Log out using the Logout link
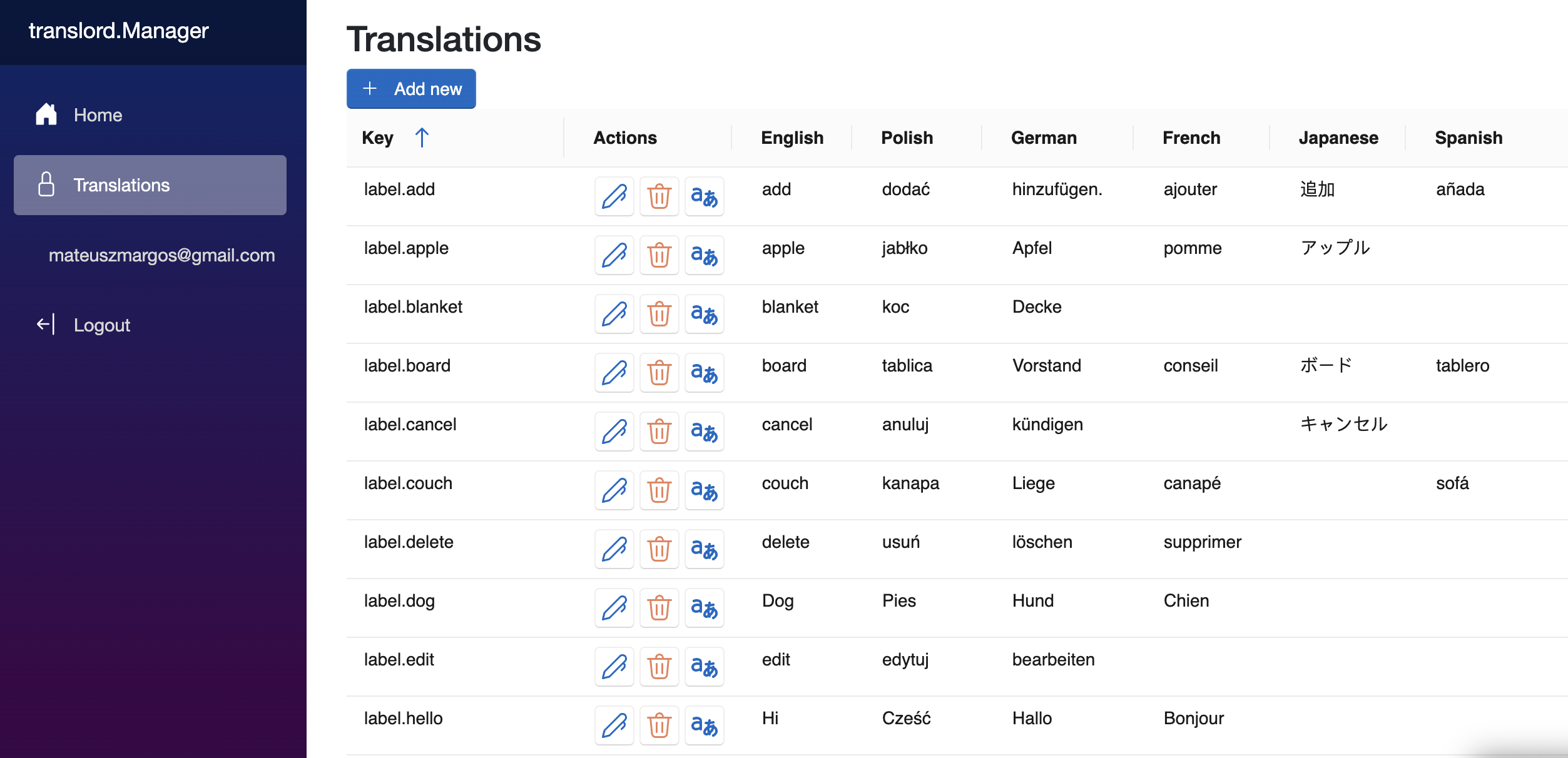The height and width of the screenshot is (758, 1568). [x=101, y=325]
